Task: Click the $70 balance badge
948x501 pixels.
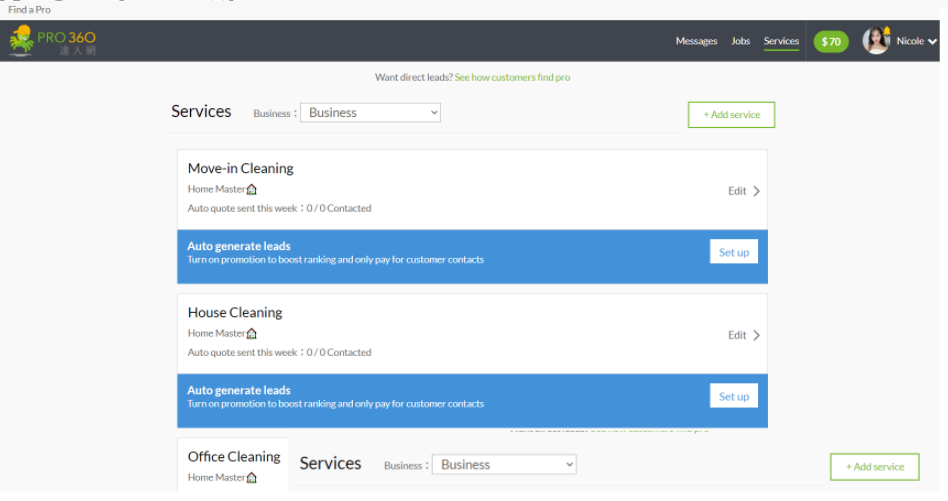Action: point(830,41)
